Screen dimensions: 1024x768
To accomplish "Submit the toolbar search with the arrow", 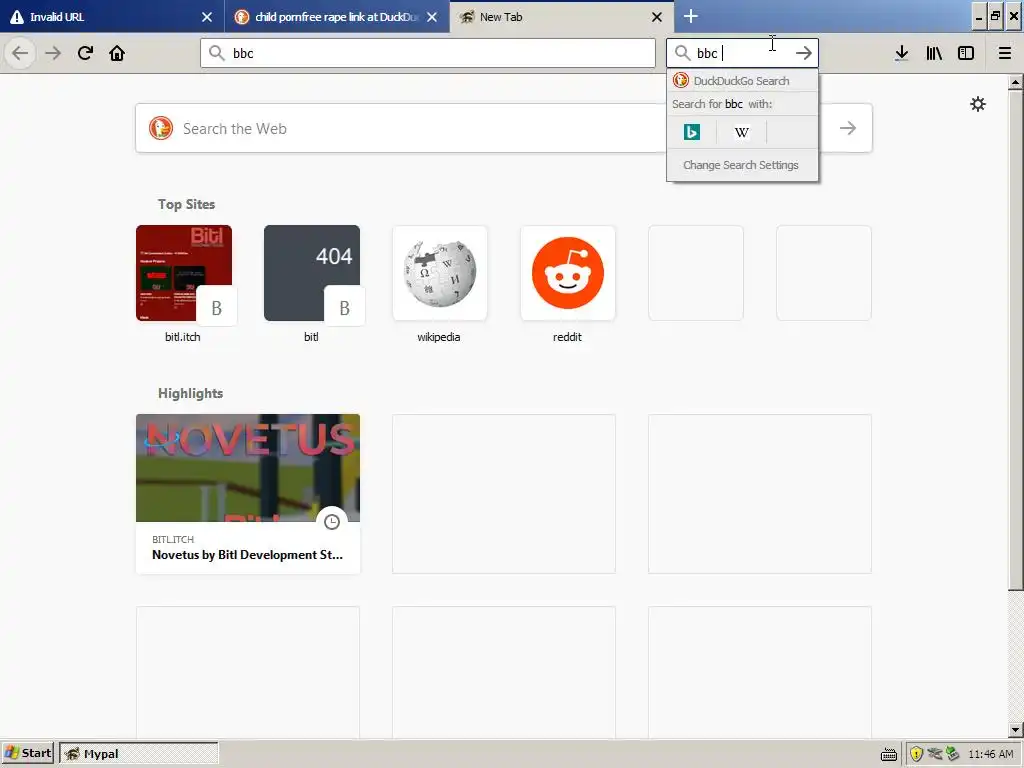I will (x=804, y=53).
